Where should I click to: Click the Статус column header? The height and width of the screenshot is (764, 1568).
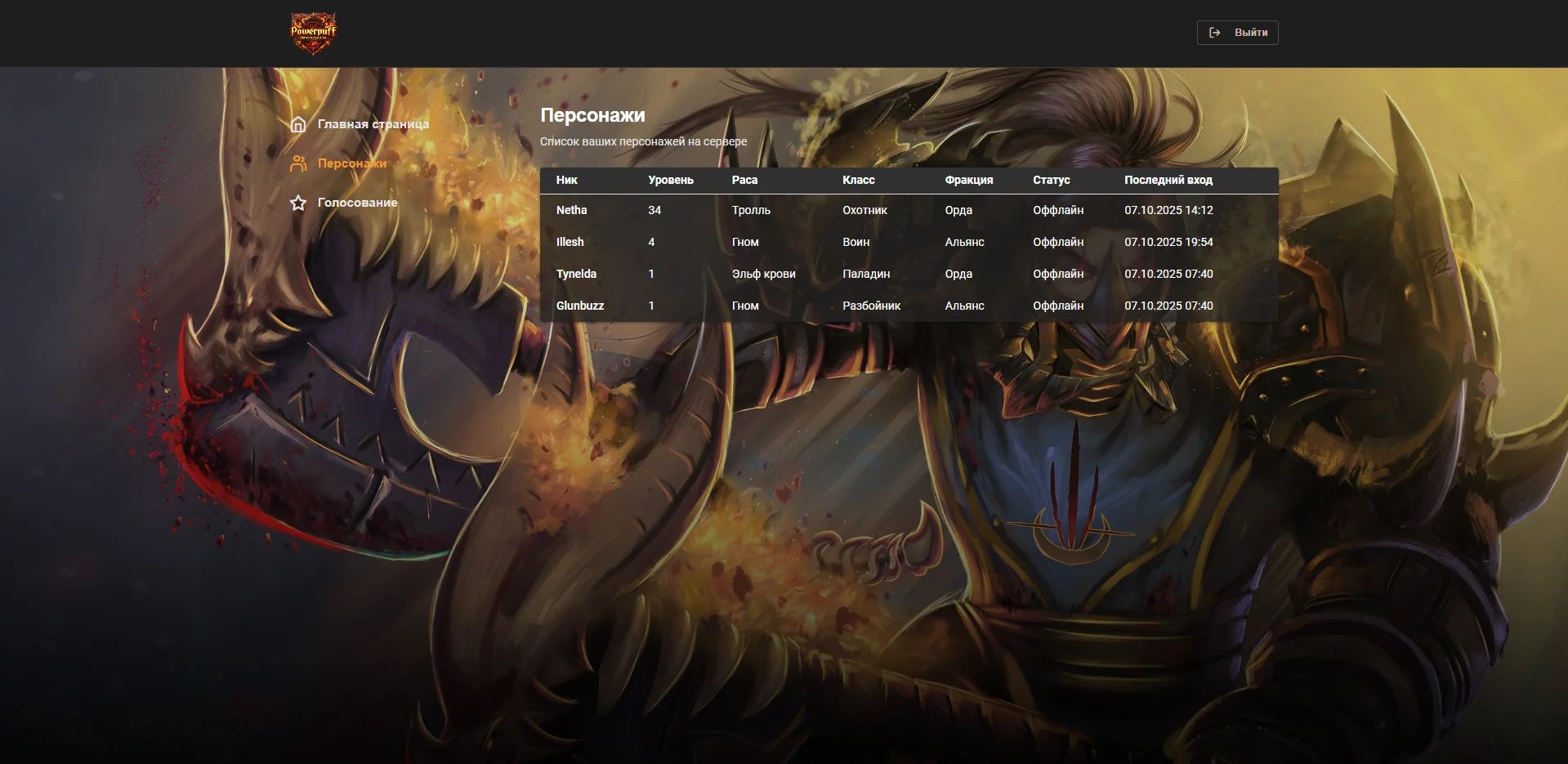click(x=1052, y=180)
